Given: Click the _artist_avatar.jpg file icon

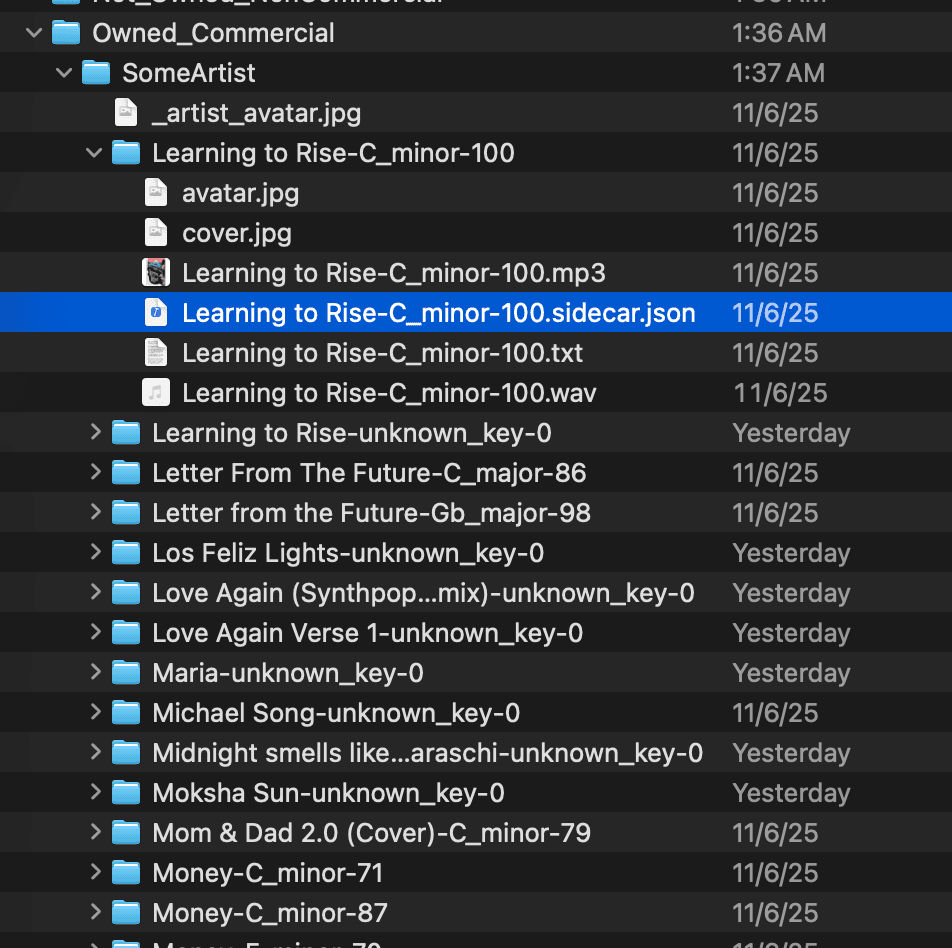Looking at the screenshot, I should click(x=125, y=113).
